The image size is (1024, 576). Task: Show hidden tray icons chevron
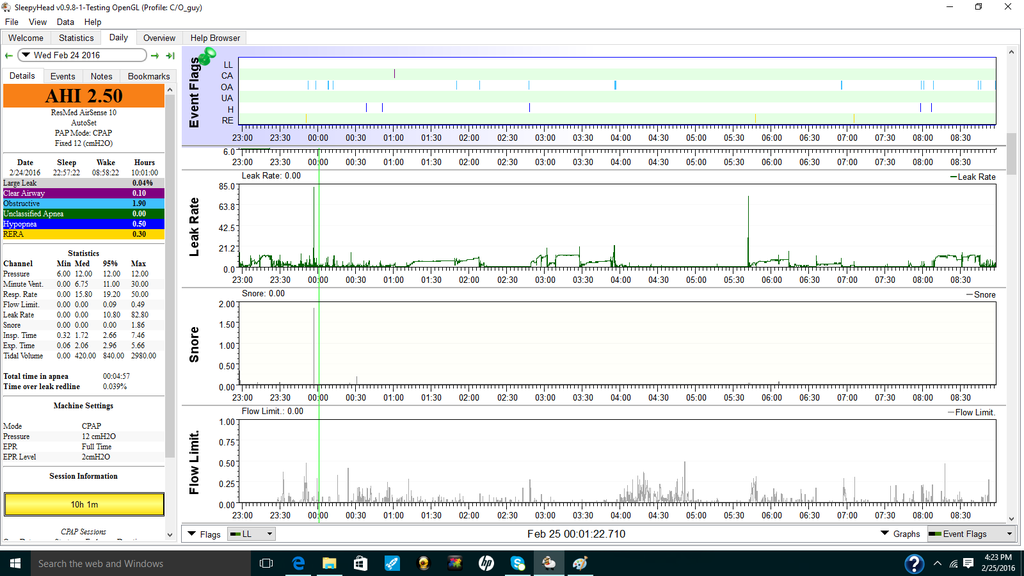[x=937, y=563]
